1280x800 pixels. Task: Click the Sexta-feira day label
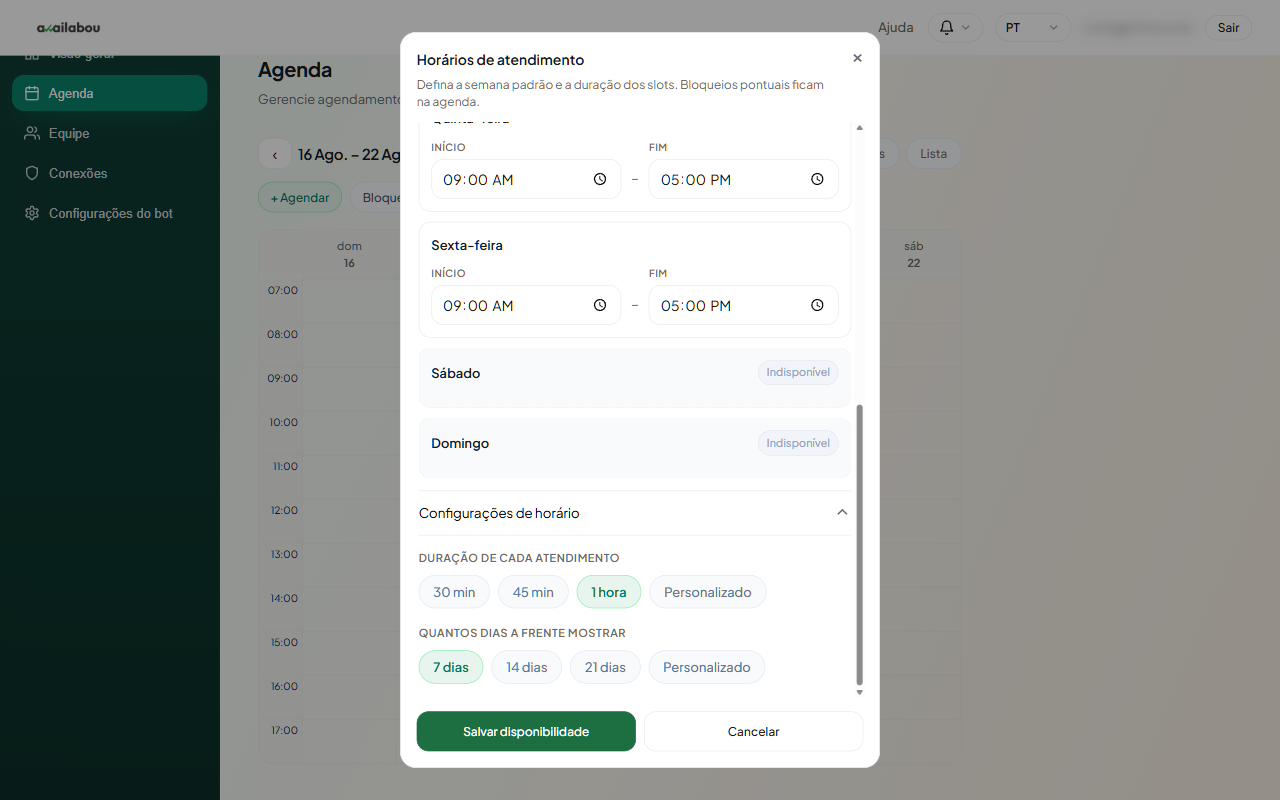(467, 245)
